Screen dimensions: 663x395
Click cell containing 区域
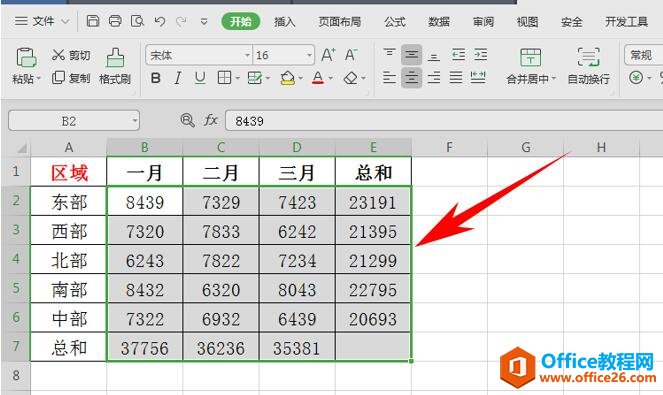coord(68,172)
